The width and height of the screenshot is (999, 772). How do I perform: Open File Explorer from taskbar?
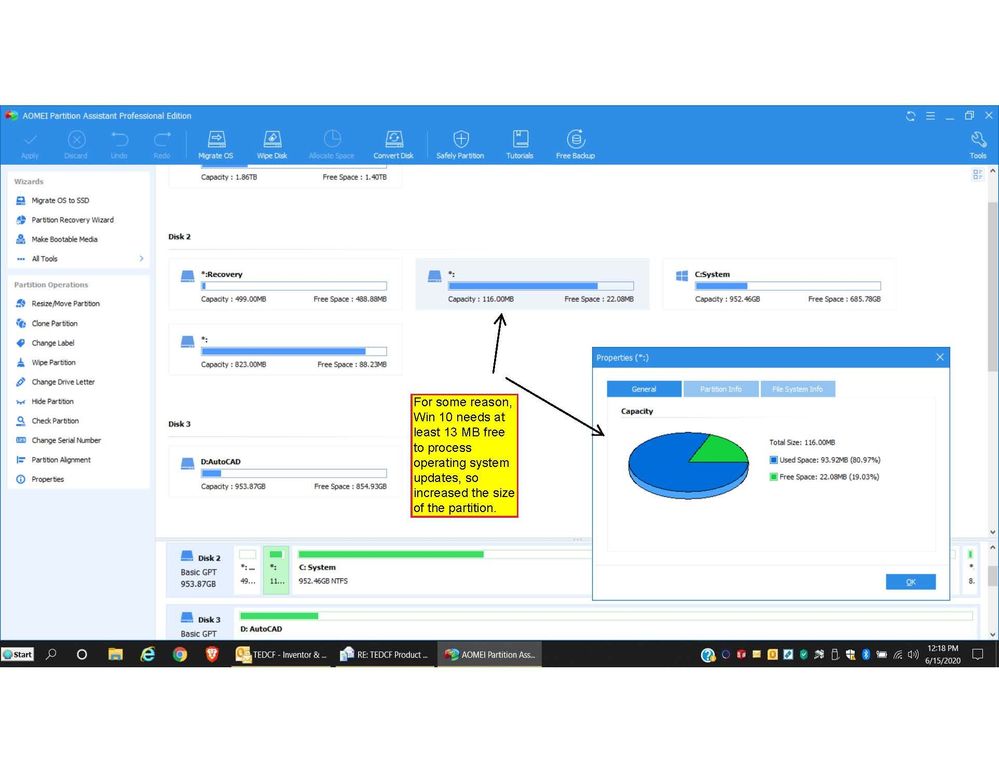[x=115, y=654]
